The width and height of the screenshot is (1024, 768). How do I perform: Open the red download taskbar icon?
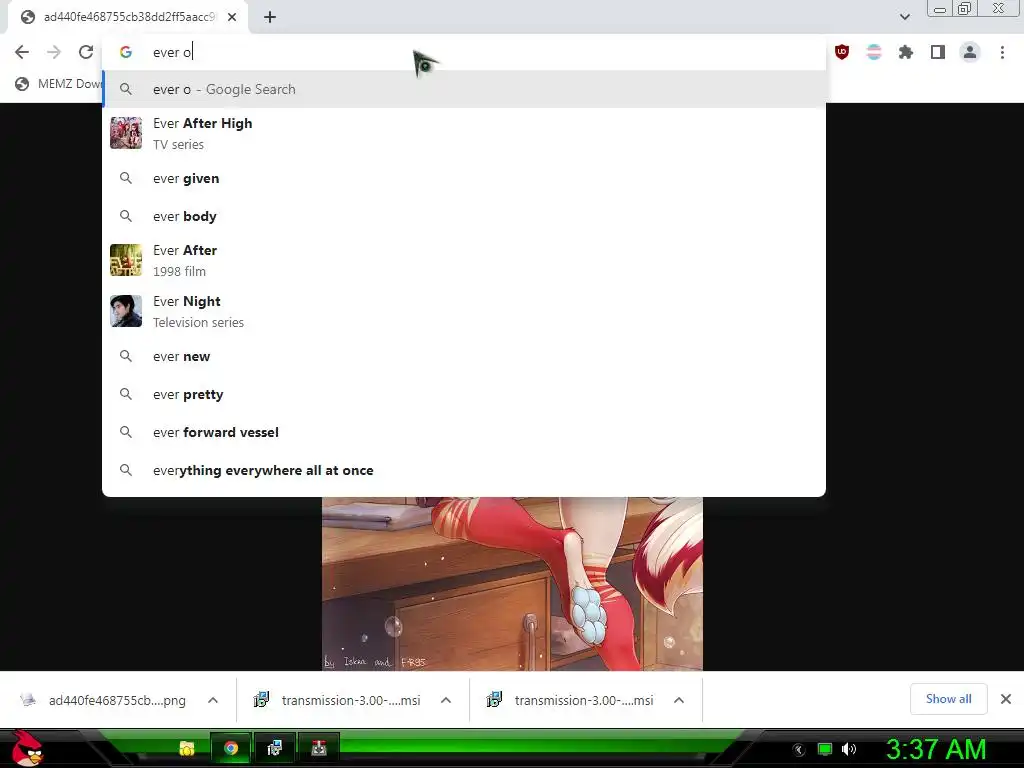pos(319,748)
